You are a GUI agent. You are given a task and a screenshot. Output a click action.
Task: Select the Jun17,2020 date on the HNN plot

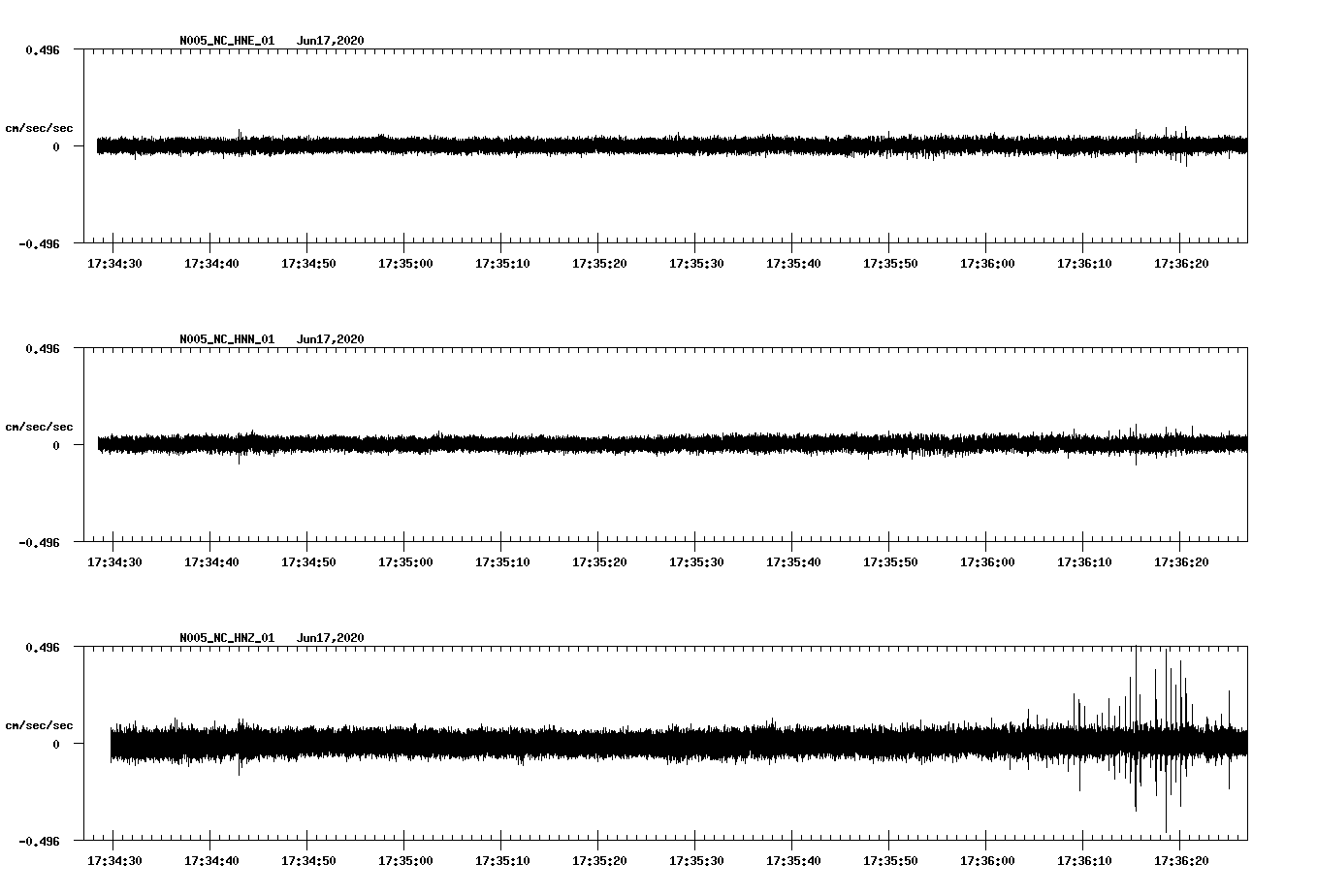[x=331, y=339]
